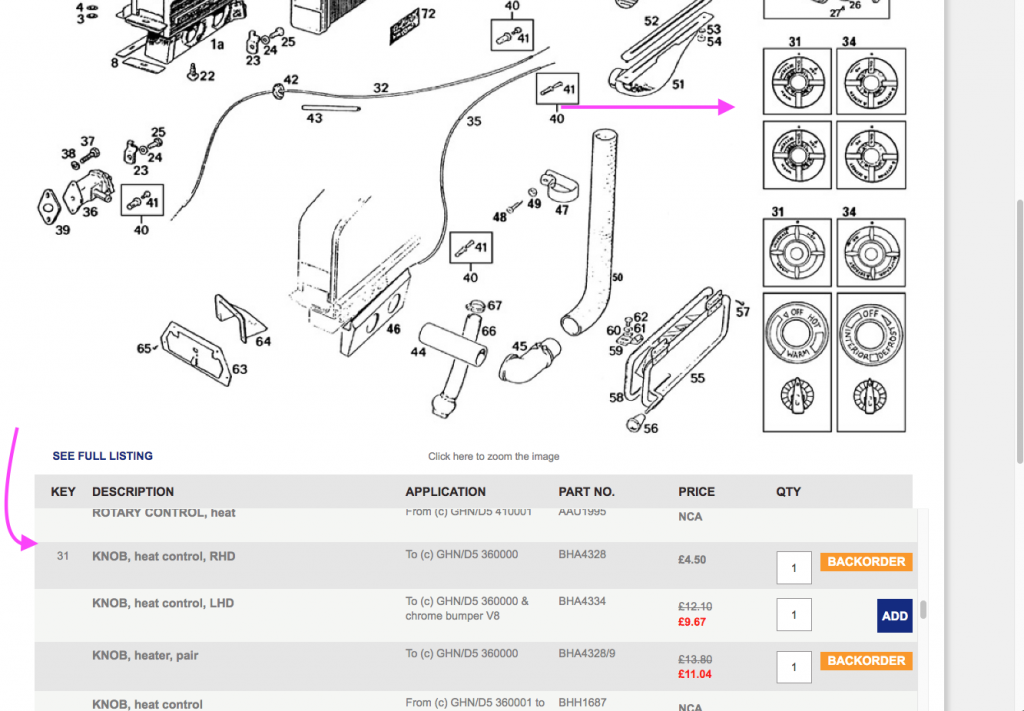Click quantity field for RHD heat control knob
1024x711 pixels.
pyautogui.click(x=793, y=567)
